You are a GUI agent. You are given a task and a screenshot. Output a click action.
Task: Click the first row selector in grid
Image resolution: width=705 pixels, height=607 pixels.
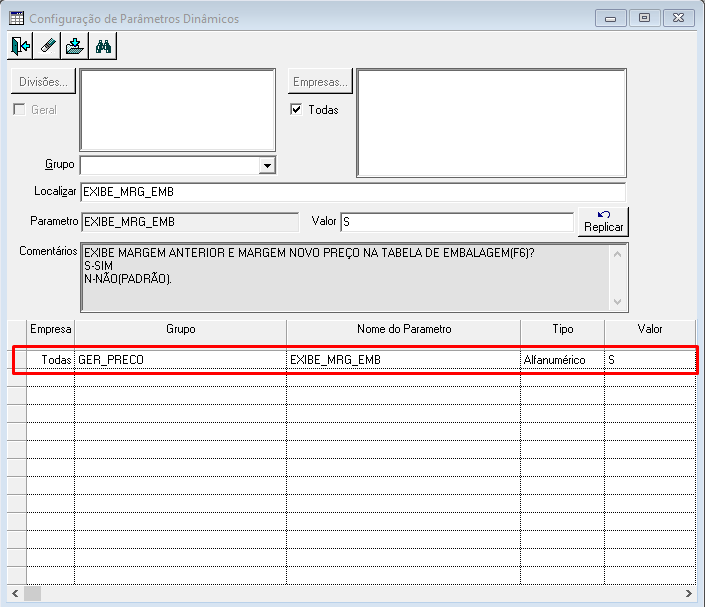pos(17,360)
